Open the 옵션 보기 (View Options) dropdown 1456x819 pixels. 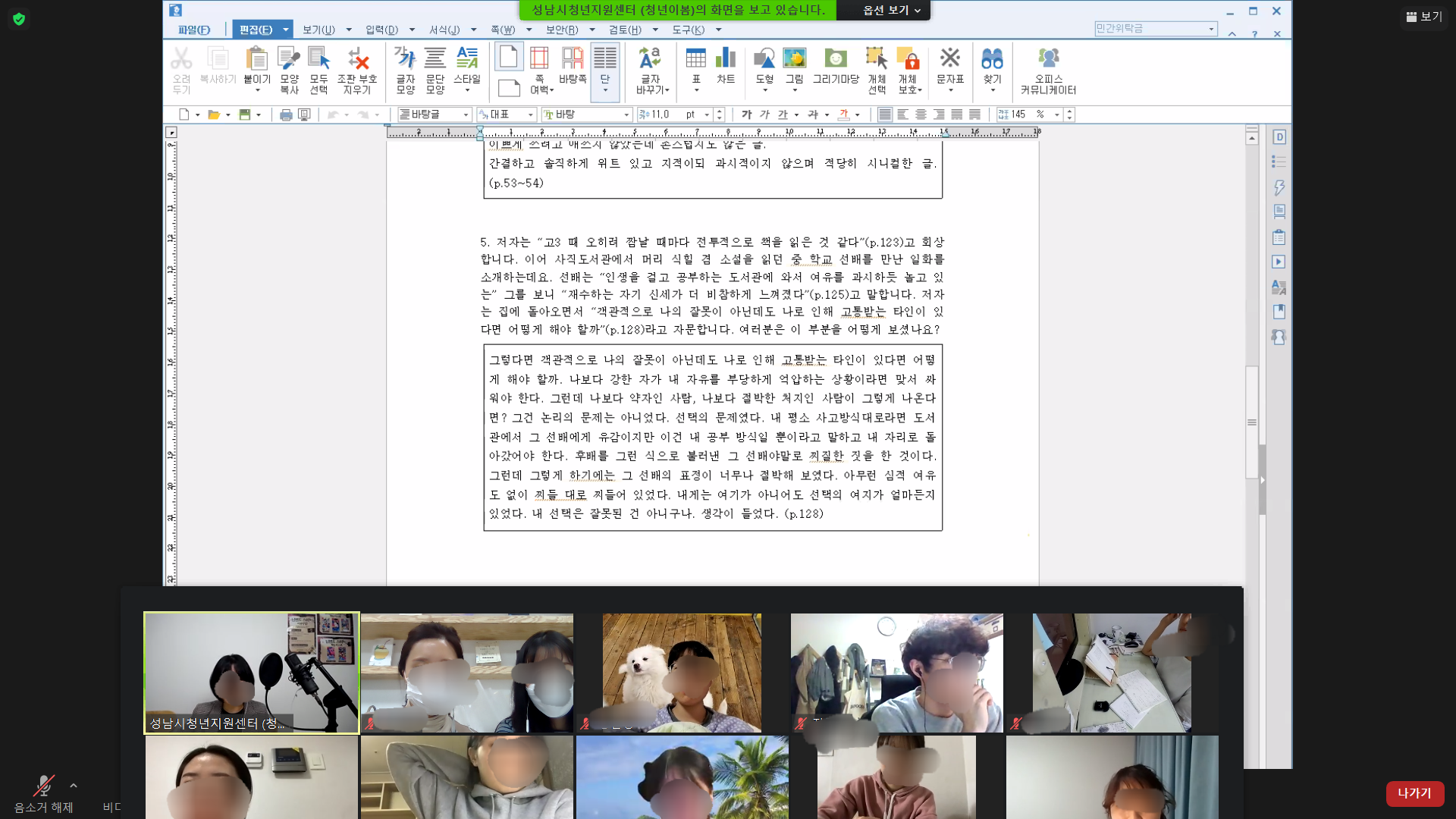click(891, 10)
